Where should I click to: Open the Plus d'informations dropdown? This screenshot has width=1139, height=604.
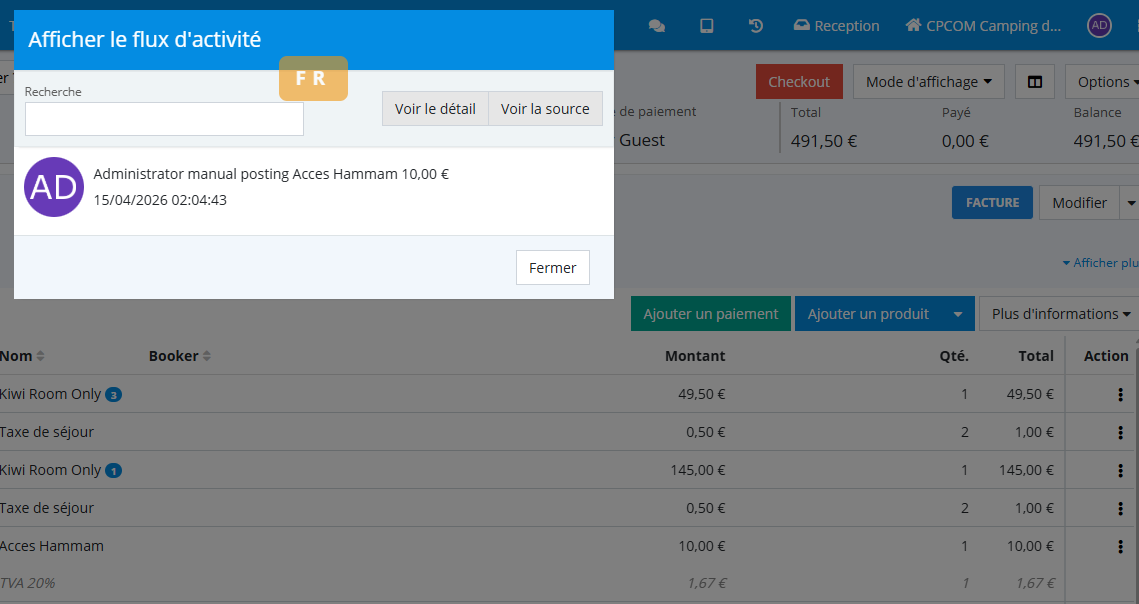pyautogui.click(x=1060, y=314)
